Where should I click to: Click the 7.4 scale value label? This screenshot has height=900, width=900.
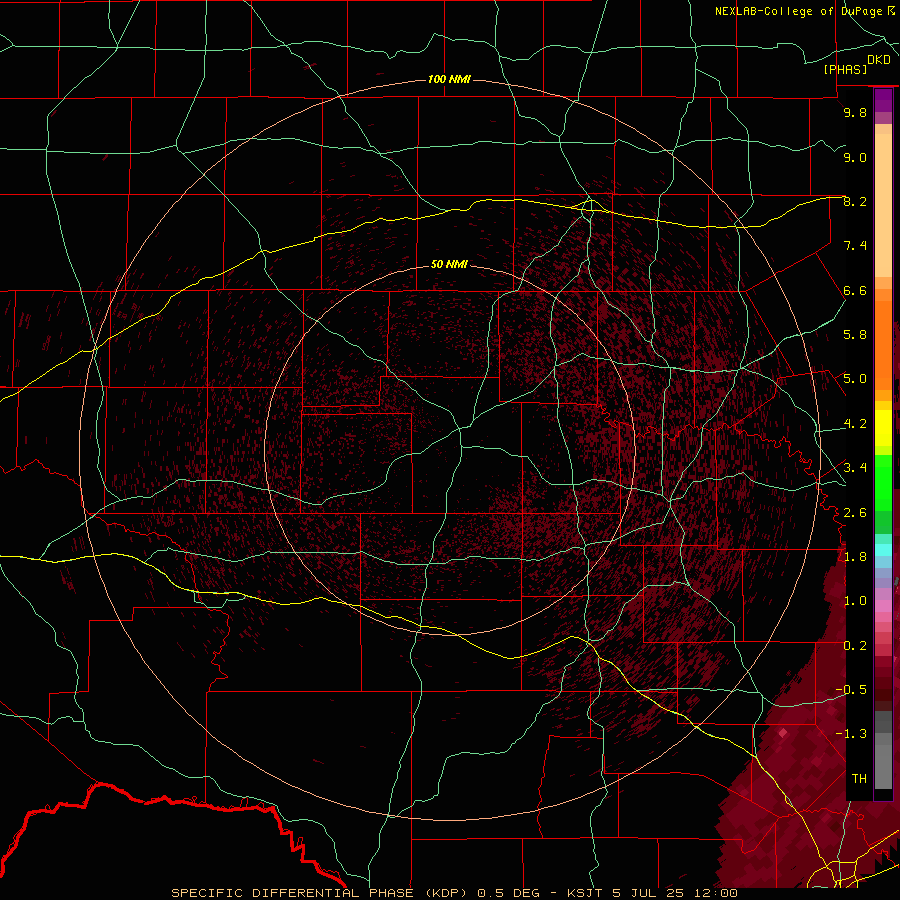tap(855, 246)
